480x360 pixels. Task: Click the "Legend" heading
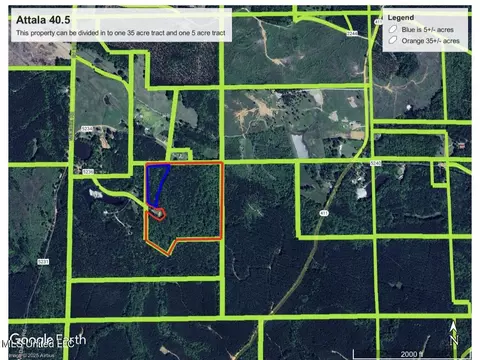401,18
